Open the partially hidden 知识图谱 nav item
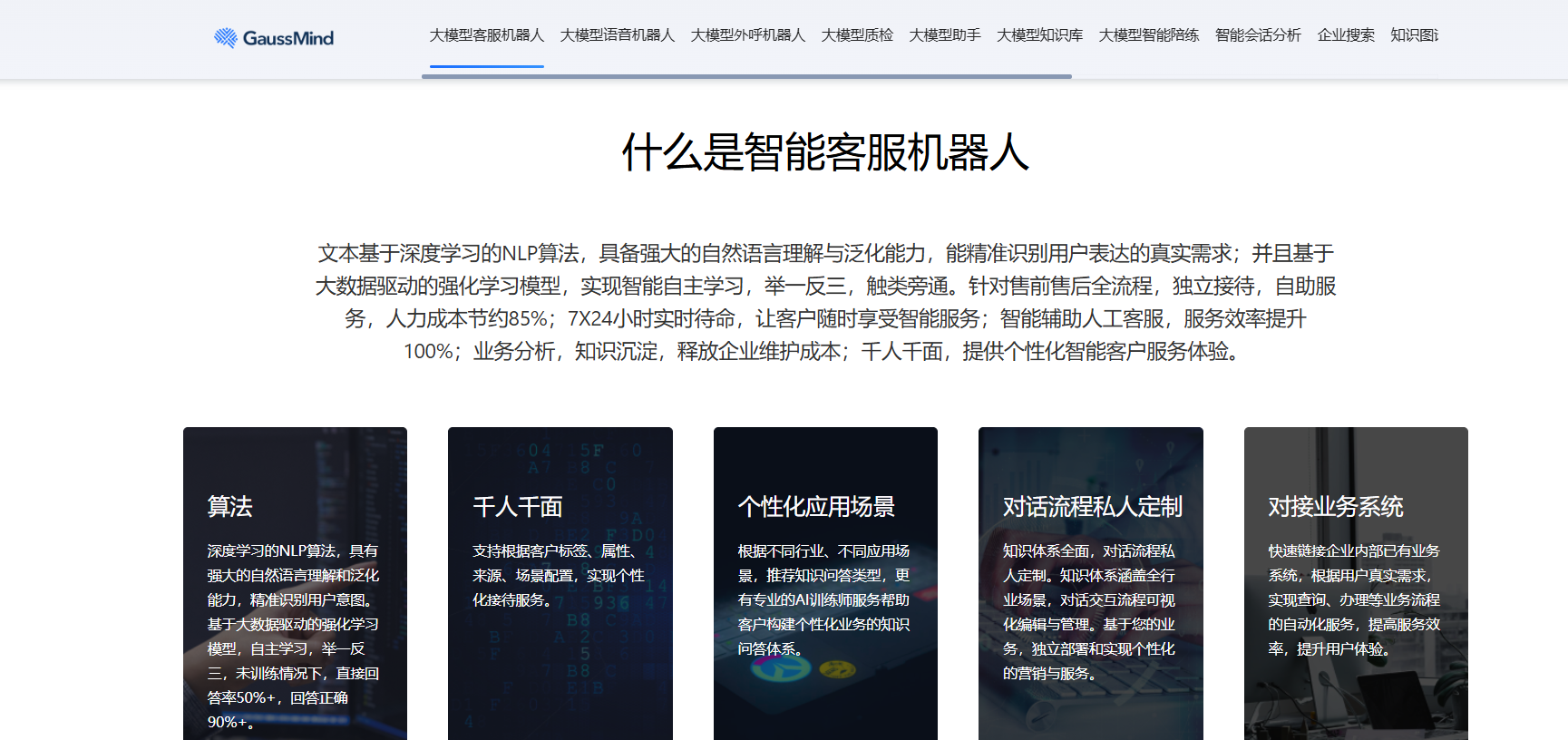Screen dimensions: 1568x740 1414,35
